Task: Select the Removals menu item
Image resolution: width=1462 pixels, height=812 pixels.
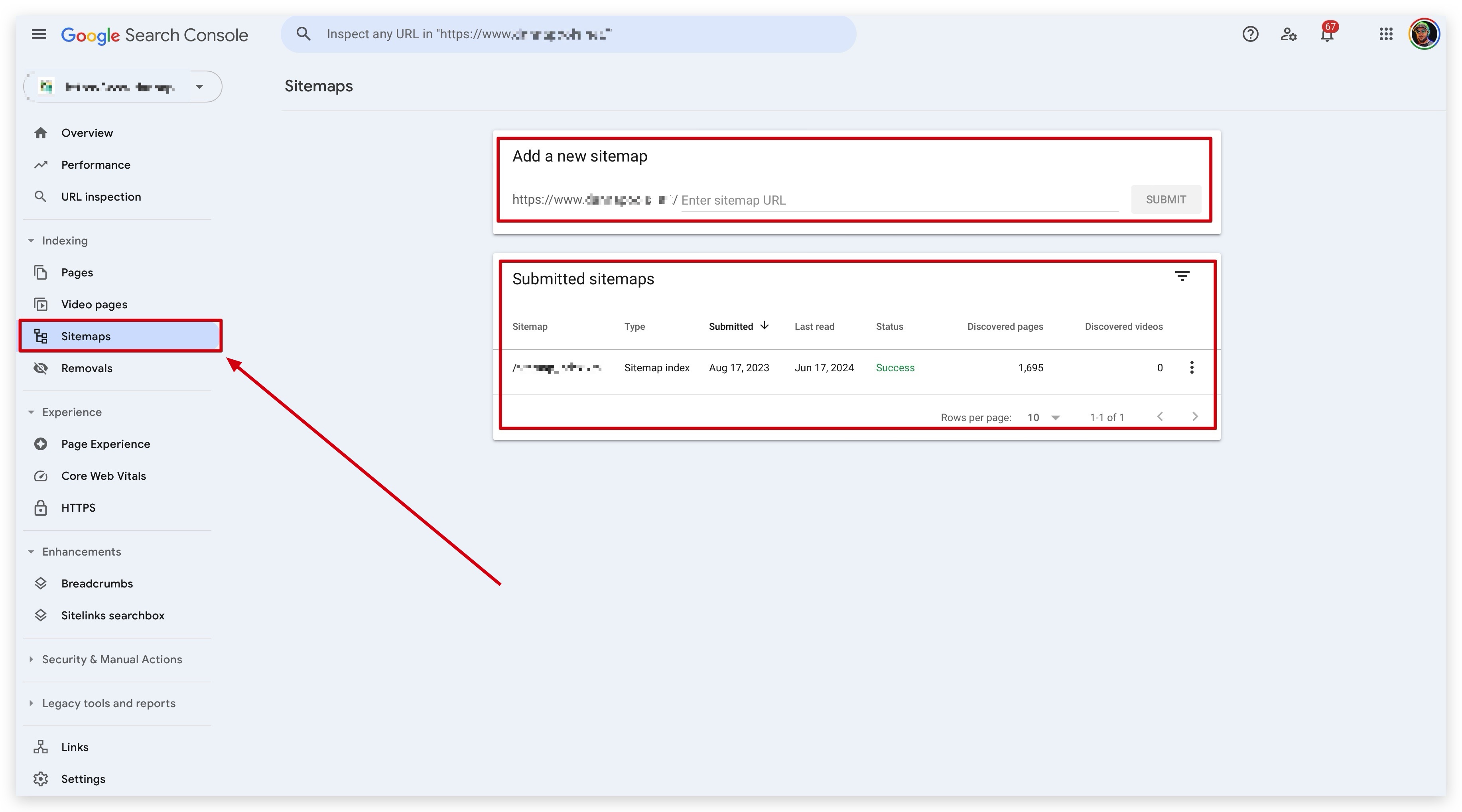Action: [x=86, y=368]
